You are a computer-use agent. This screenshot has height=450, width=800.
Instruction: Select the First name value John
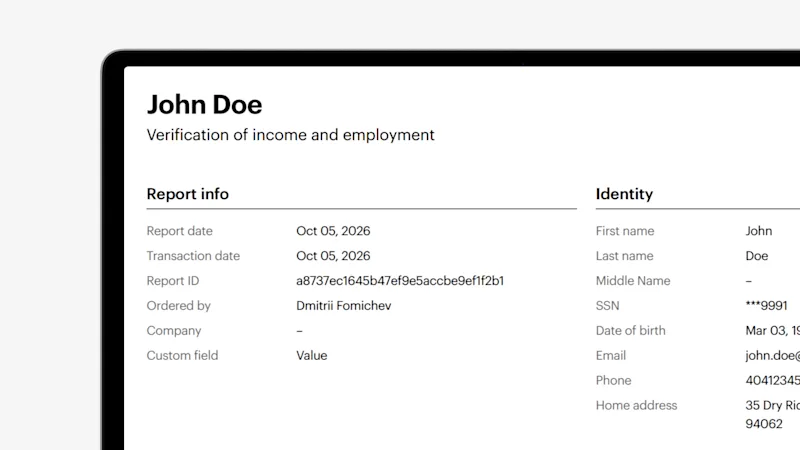(x=759, y=231)
